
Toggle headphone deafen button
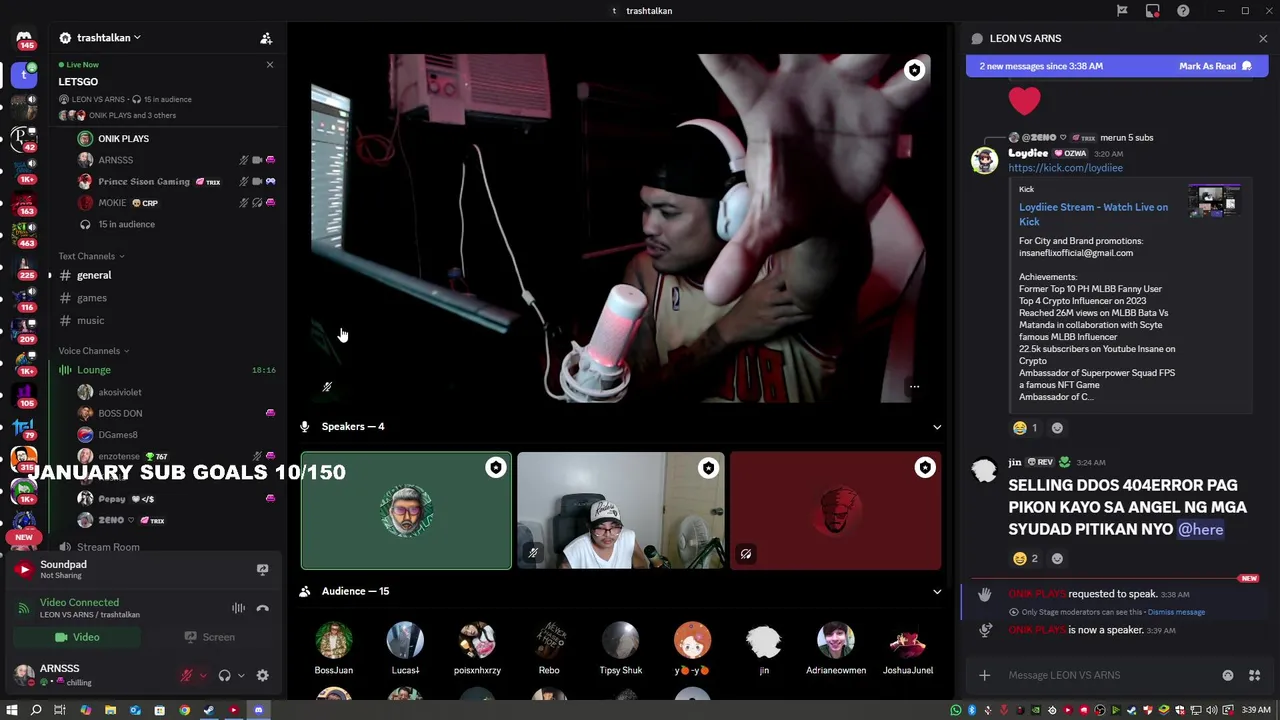[224, 675]
